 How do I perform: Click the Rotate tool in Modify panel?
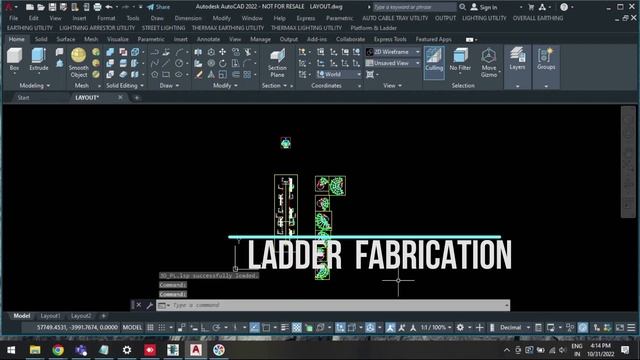[222, 63]
